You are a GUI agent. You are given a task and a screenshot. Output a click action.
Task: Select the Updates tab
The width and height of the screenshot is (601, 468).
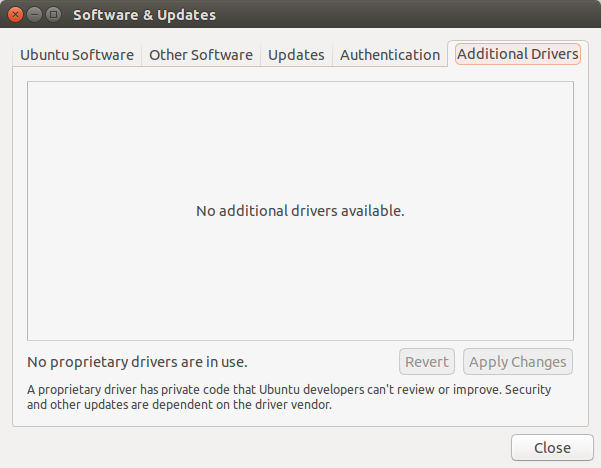296,55
